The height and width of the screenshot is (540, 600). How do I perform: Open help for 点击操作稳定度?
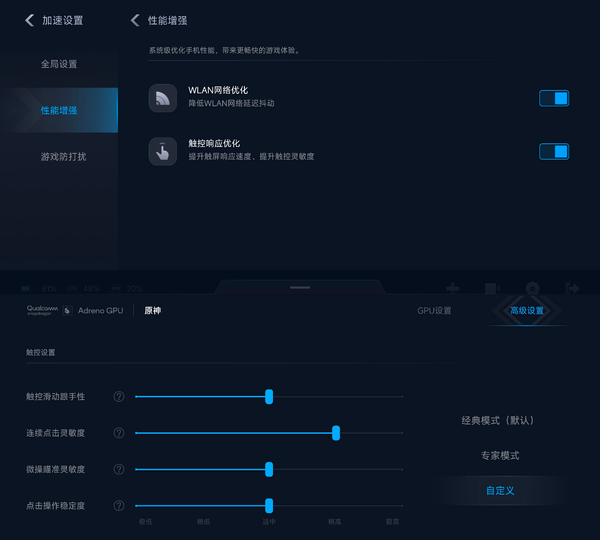(119, 506)
